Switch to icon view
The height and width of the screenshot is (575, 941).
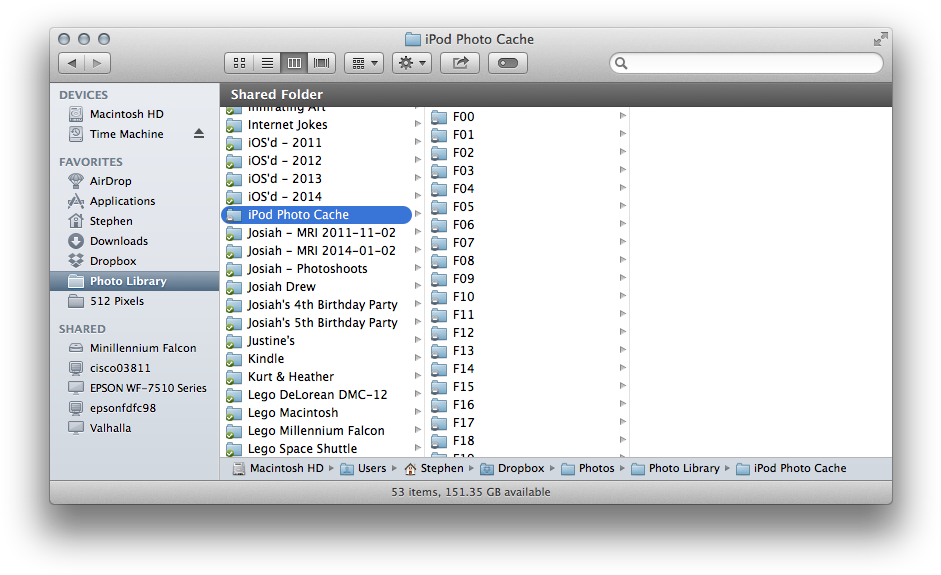(x=239, y=63)
